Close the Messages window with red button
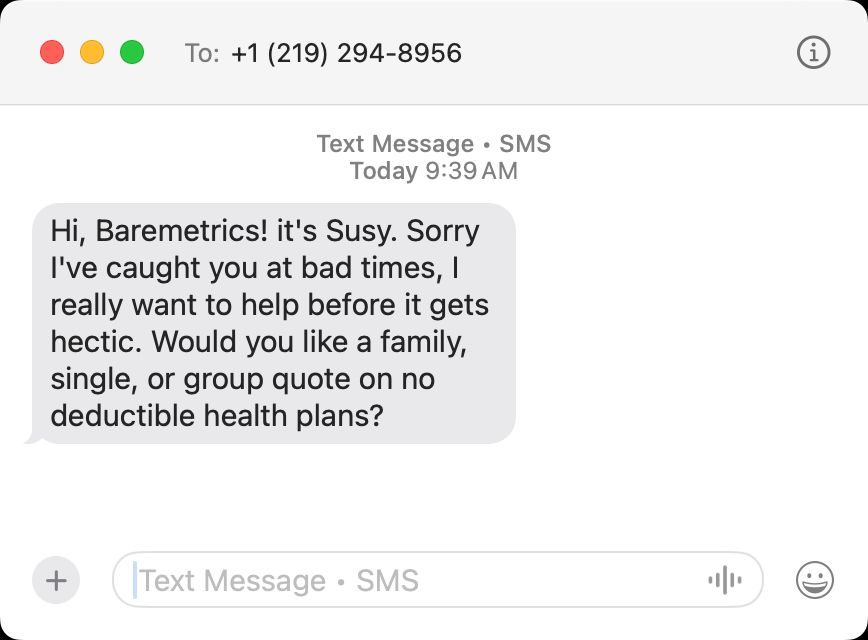 pos(52,53)
